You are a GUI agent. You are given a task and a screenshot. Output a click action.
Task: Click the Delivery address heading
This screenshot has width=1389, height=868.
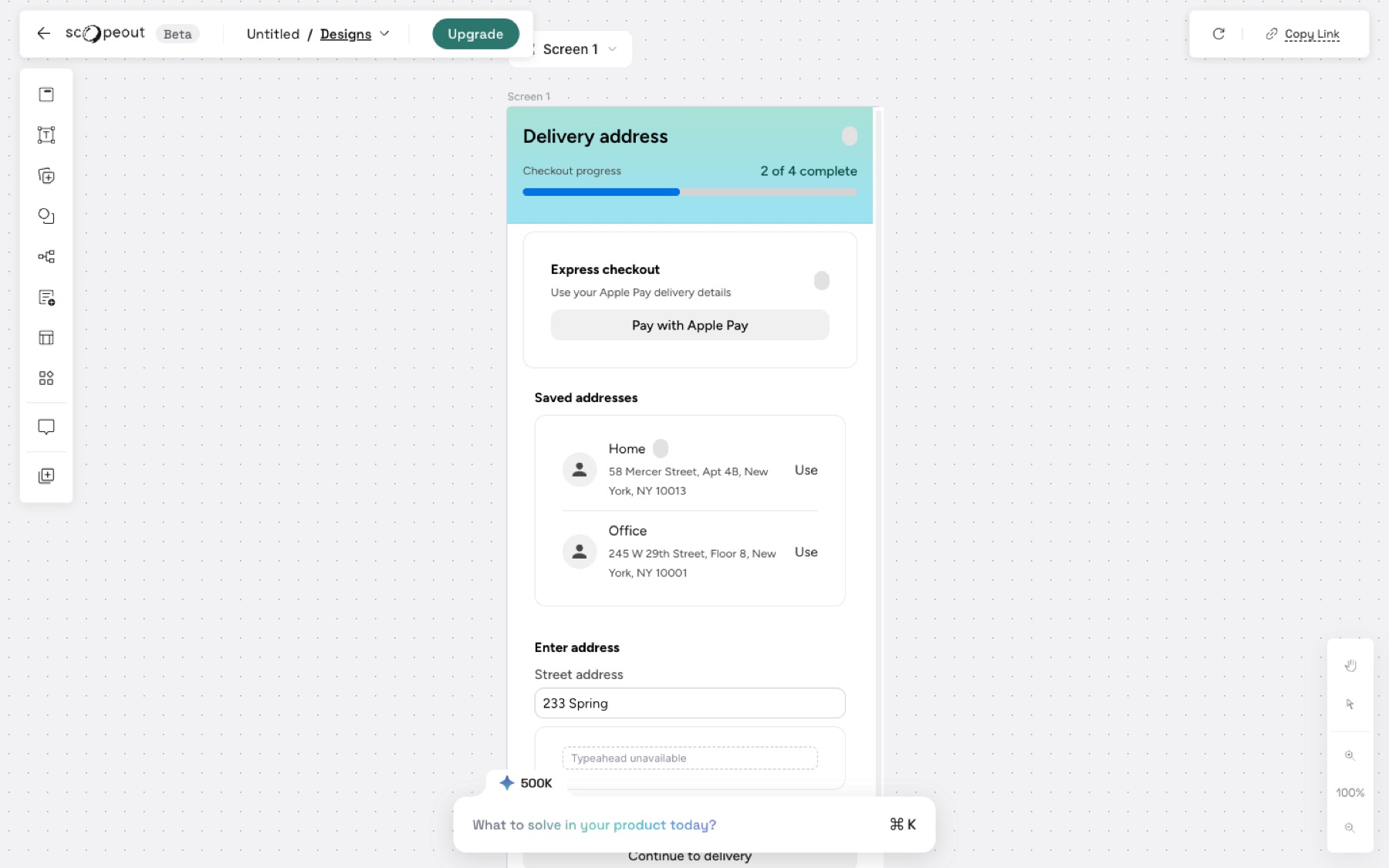(x=595, y=137)
